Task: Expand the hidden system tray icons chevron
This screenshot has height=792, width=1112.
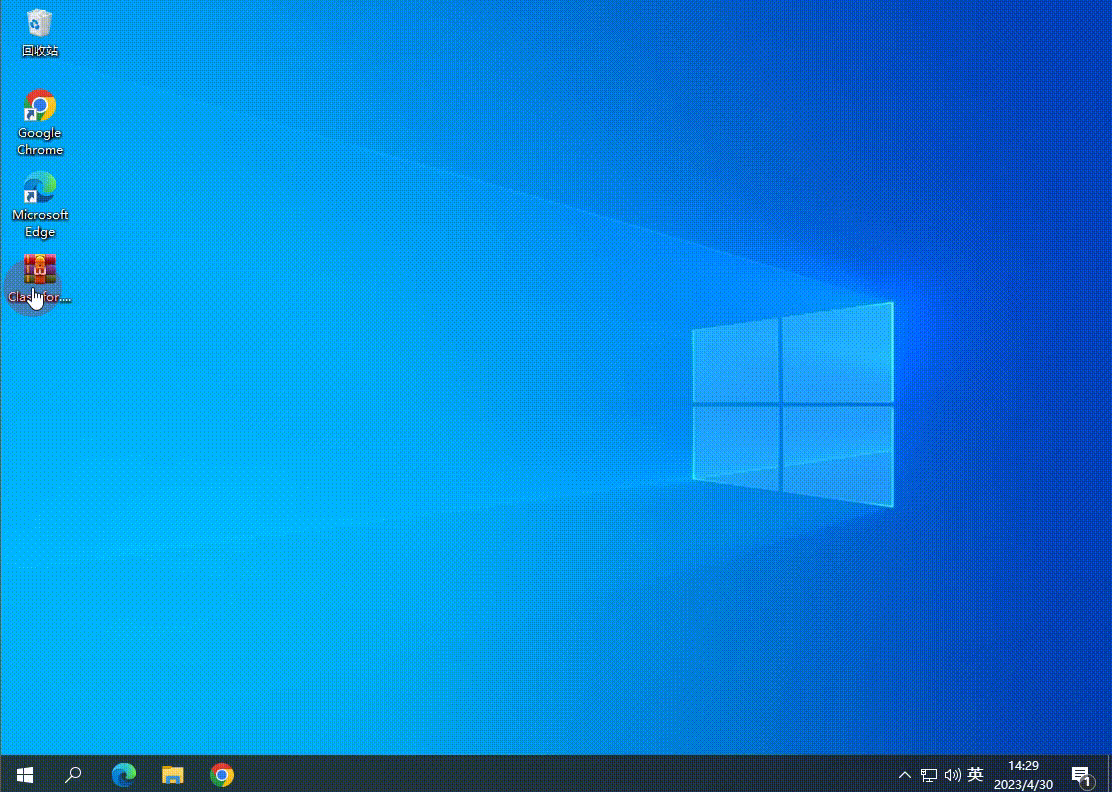Action: point(904,775)
